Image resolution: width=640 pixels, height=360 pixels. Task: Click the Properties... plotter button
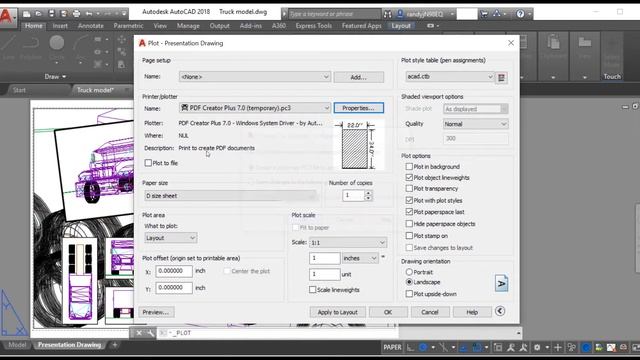(359, 108)
